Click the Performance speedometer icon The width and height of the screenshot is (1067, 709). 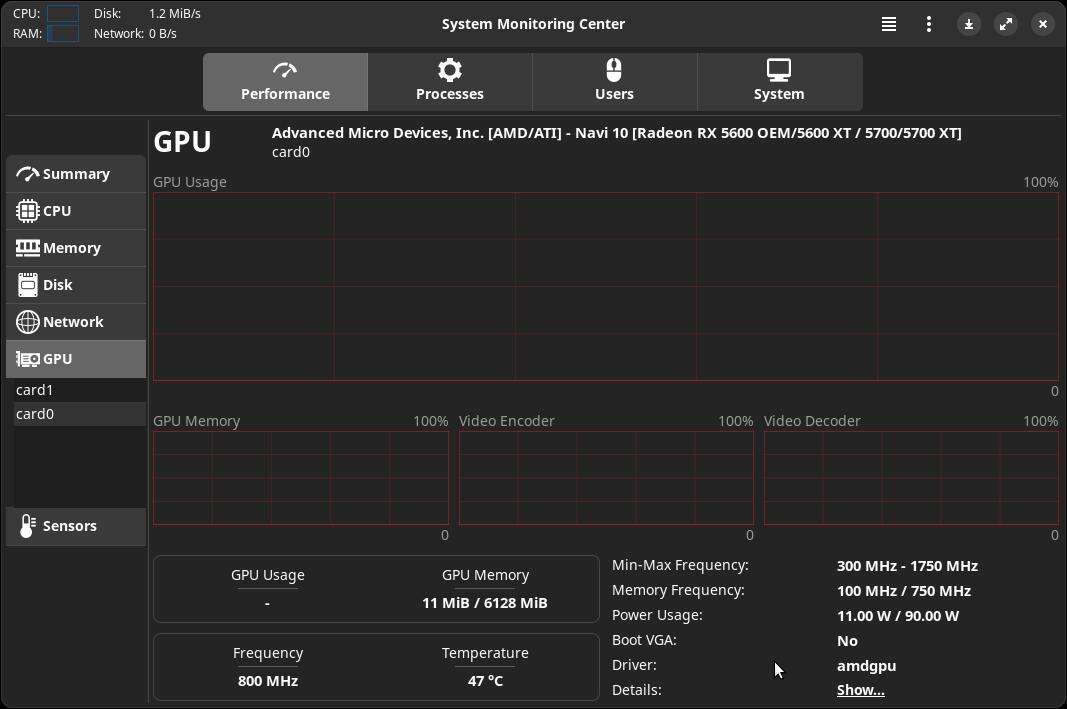(x=284, y=70)
